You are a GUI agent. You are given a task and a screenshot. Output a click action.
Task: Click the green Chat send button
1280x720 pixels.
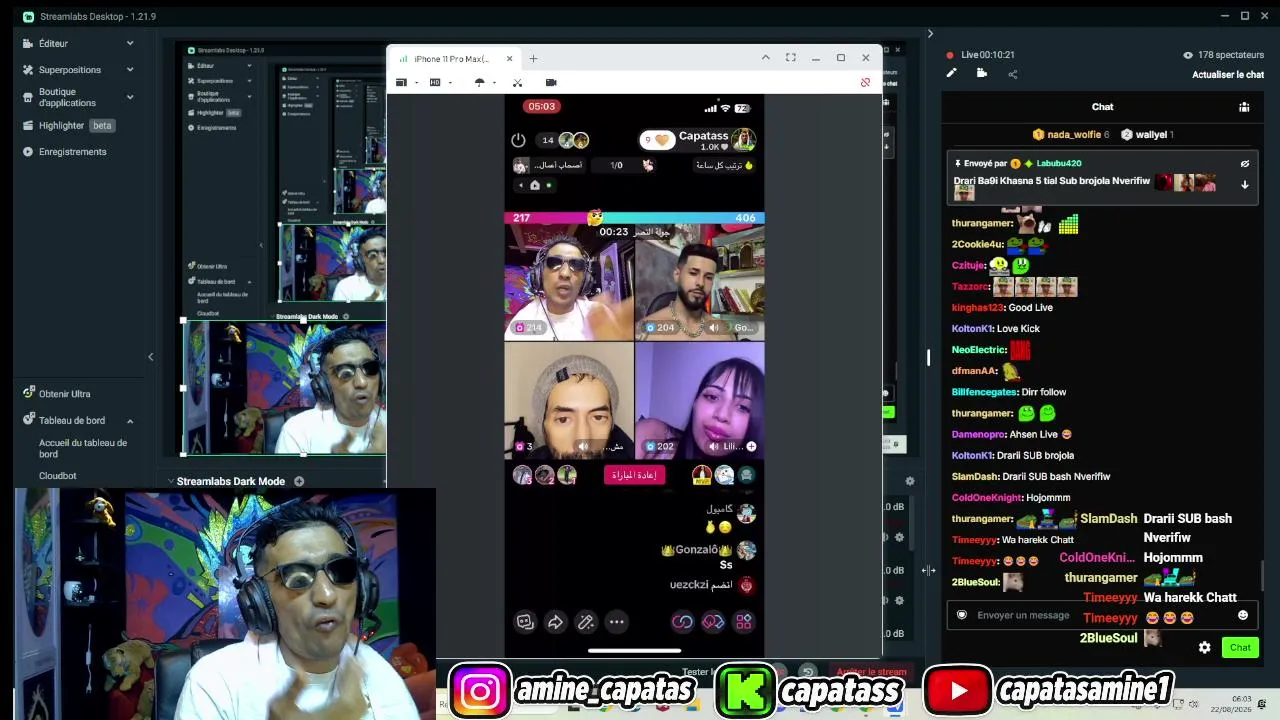point(1240,647)
